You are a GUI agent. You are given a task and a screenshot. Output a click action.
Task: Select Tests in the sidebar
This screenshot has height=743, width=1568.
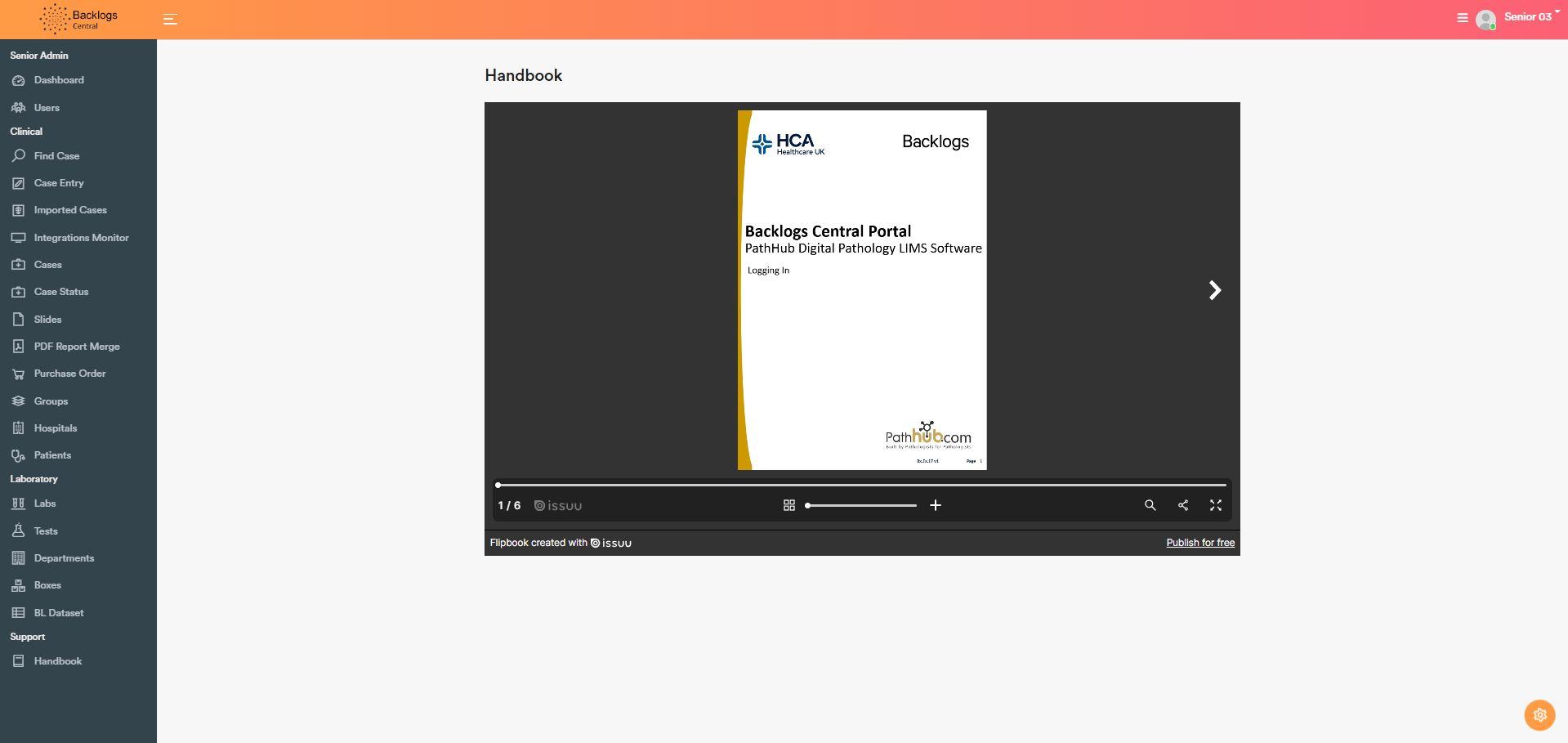(46, 531)
